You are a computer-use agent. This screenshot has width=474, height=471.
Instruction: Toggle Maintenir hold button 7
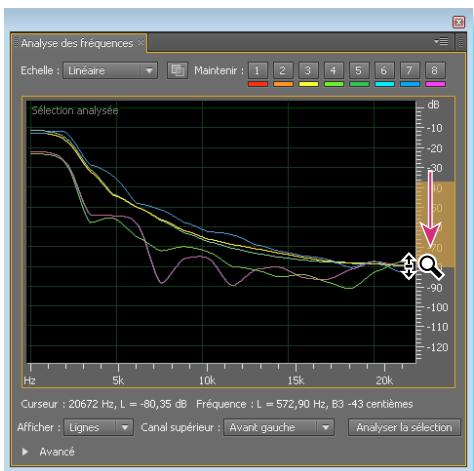[410, 70]
